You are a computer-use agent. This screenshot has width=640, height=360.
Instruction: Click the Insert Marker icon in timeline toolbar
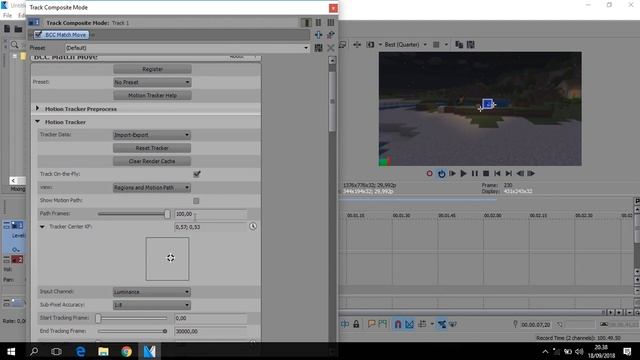pyautogui.click(x=371, y=324)
